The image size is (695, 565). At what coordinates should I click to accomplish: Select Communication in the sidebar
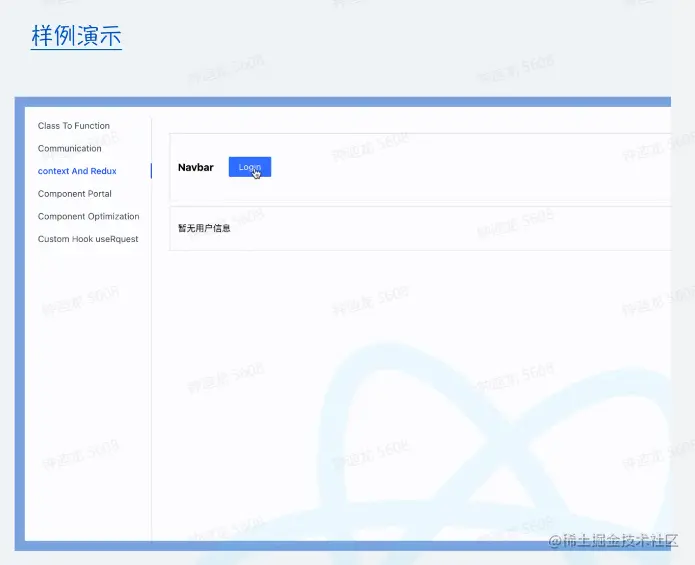click(x=70, y=148)
